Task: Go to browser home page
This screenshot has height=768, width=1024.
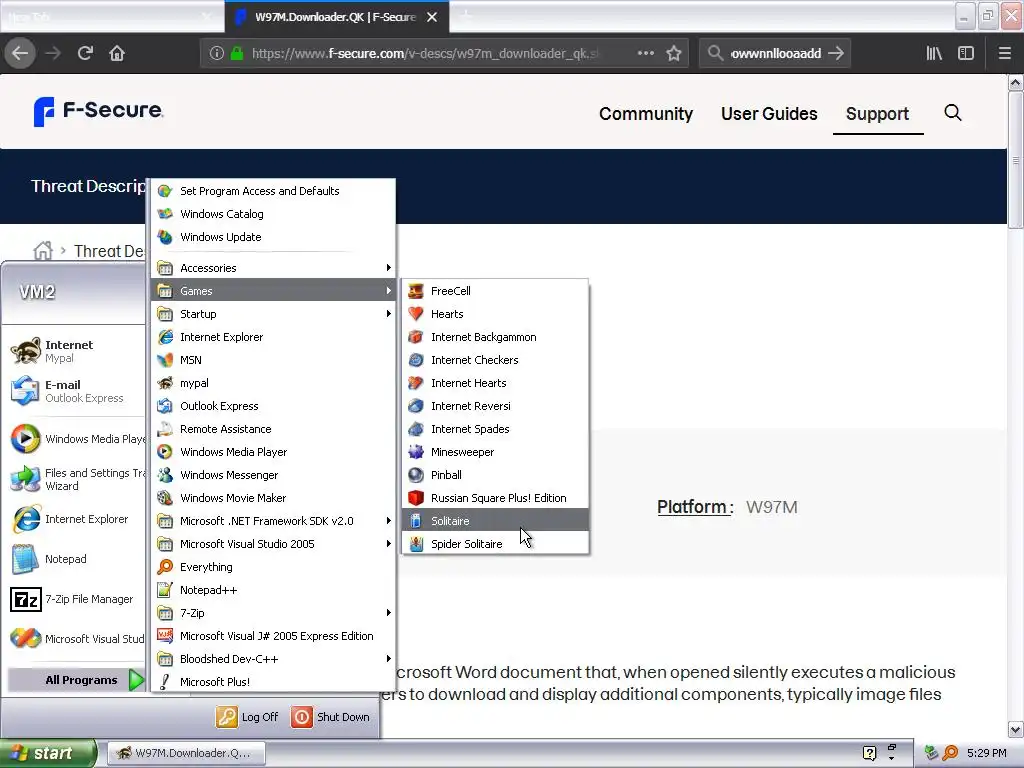Action: 117,54
